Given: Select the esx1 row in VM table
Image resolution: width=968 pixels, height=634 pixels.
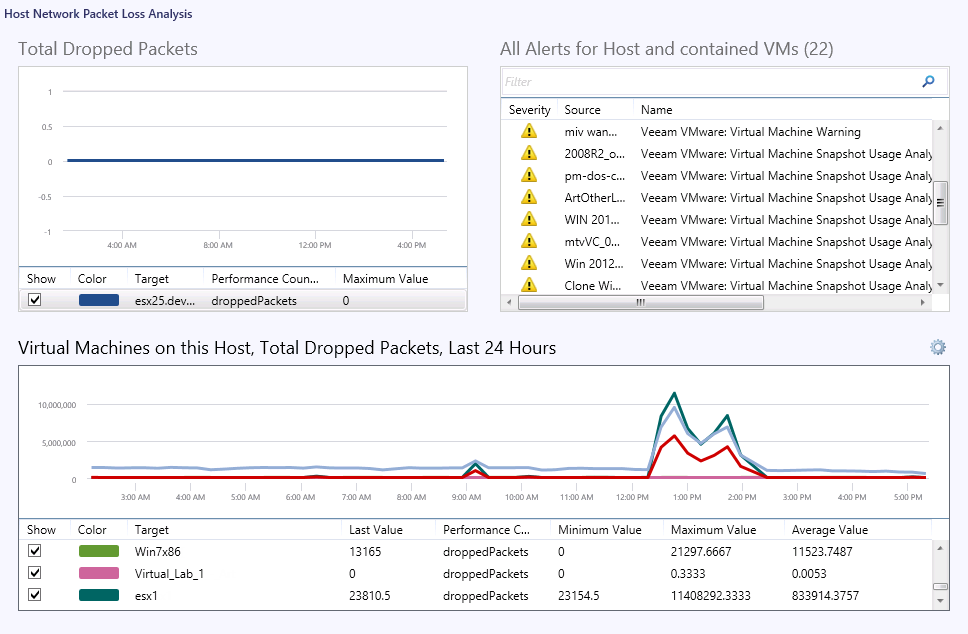Looking at the screenshot, I should pyautogui.click(x=300, y=596).
